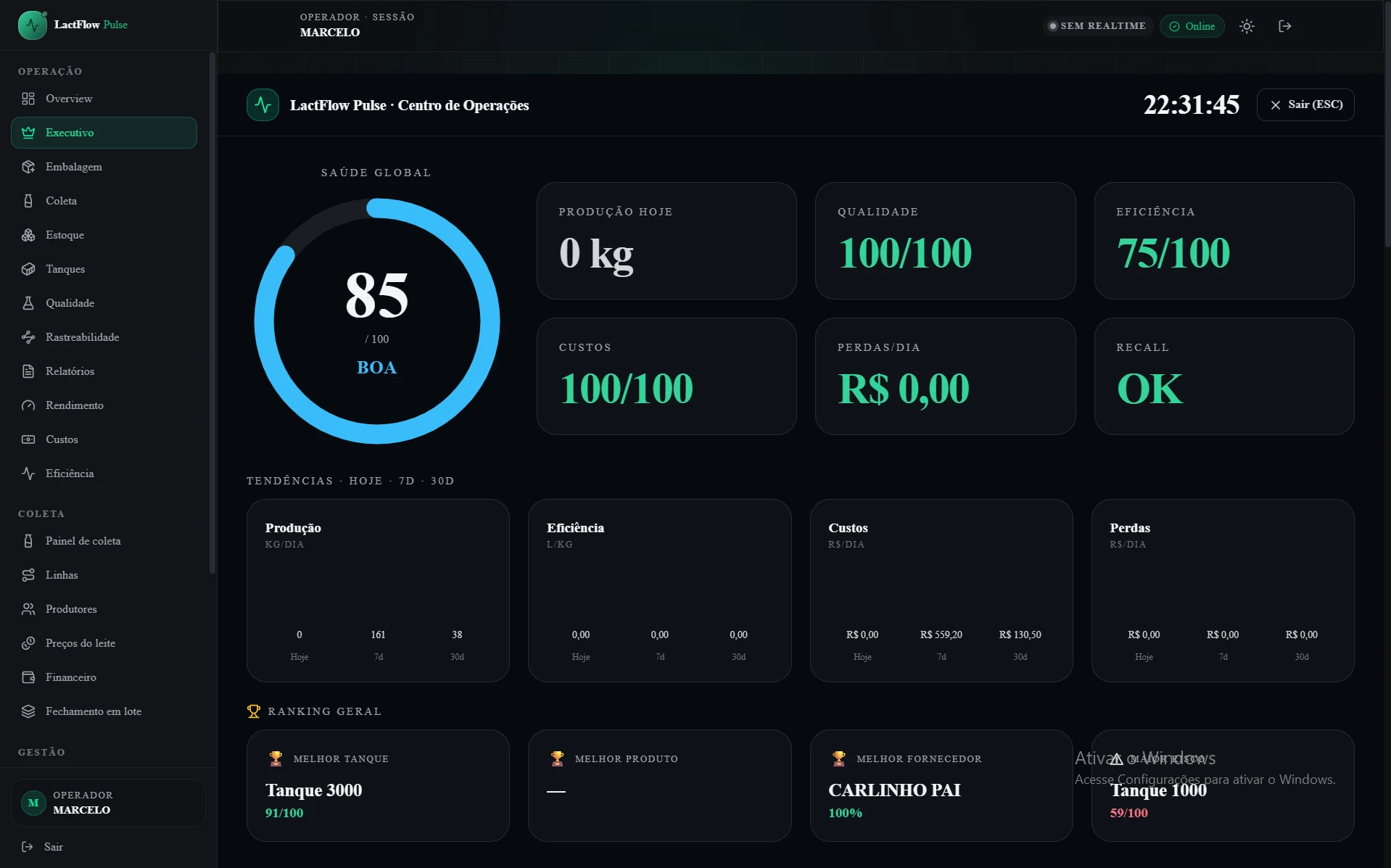Screen dimensions: 1391x868
Task: Go to the Estoque page
Action: click(104, 235)
